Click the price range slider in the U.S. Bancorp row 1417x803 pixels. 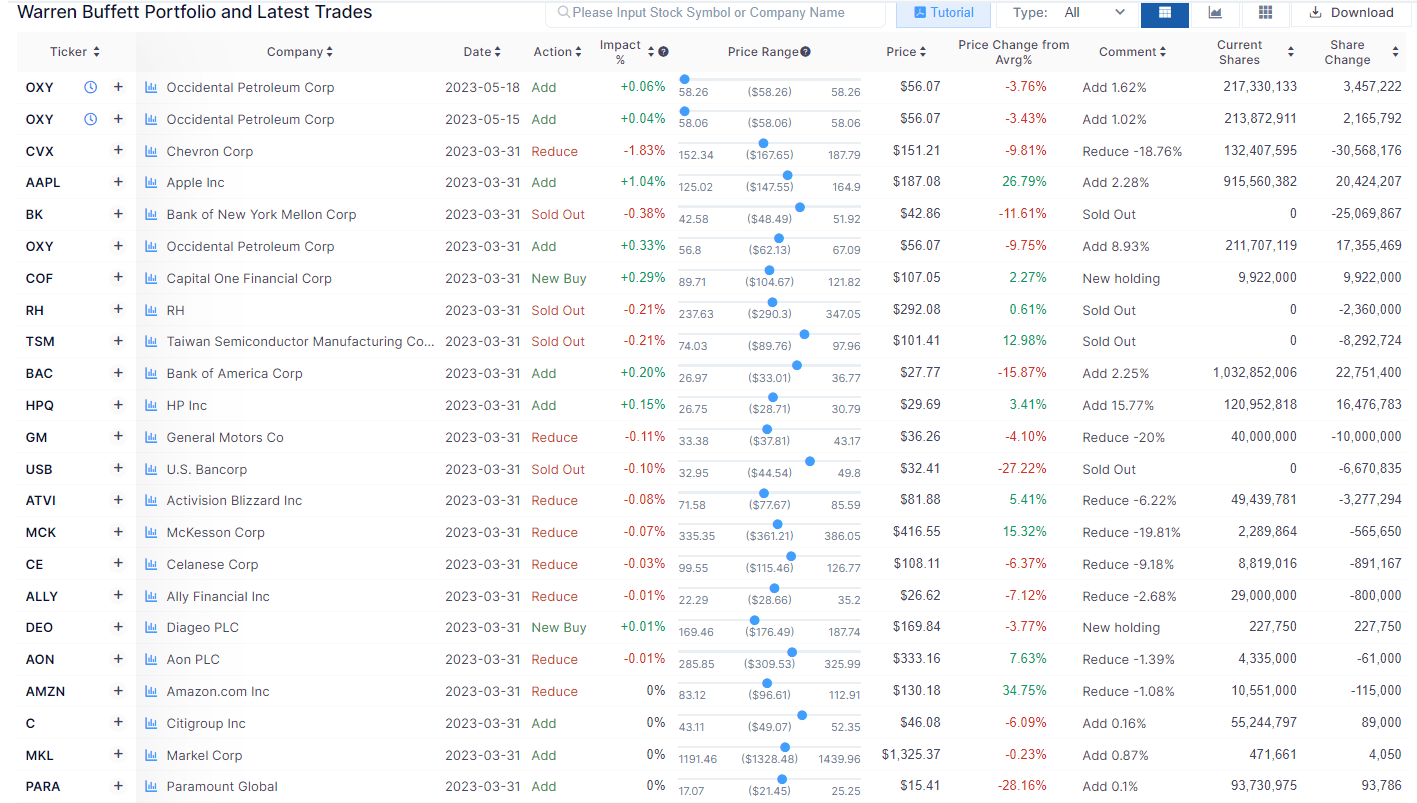point(769,462)
